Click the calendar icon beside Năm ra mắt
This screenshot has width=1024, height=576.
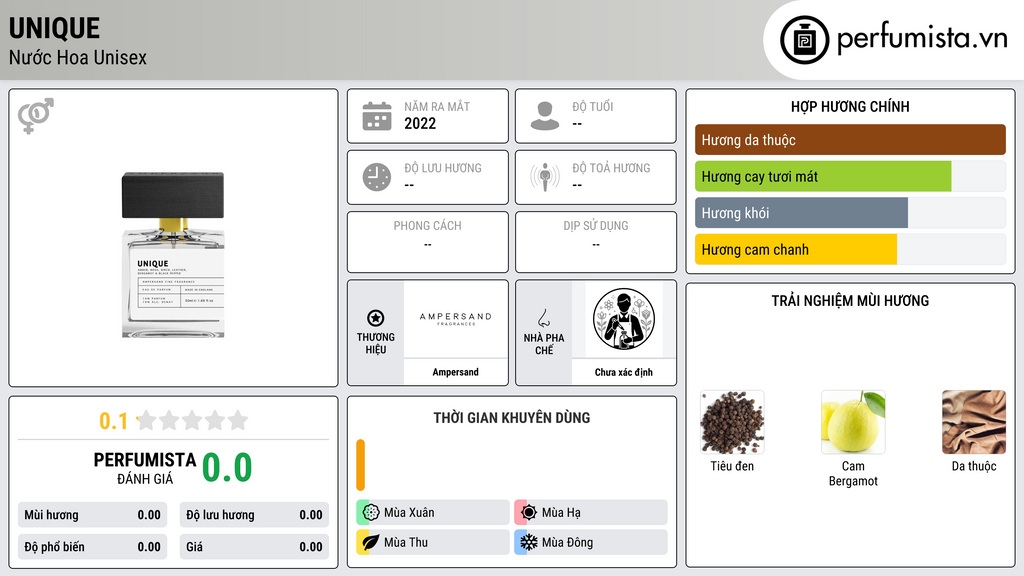377,116
